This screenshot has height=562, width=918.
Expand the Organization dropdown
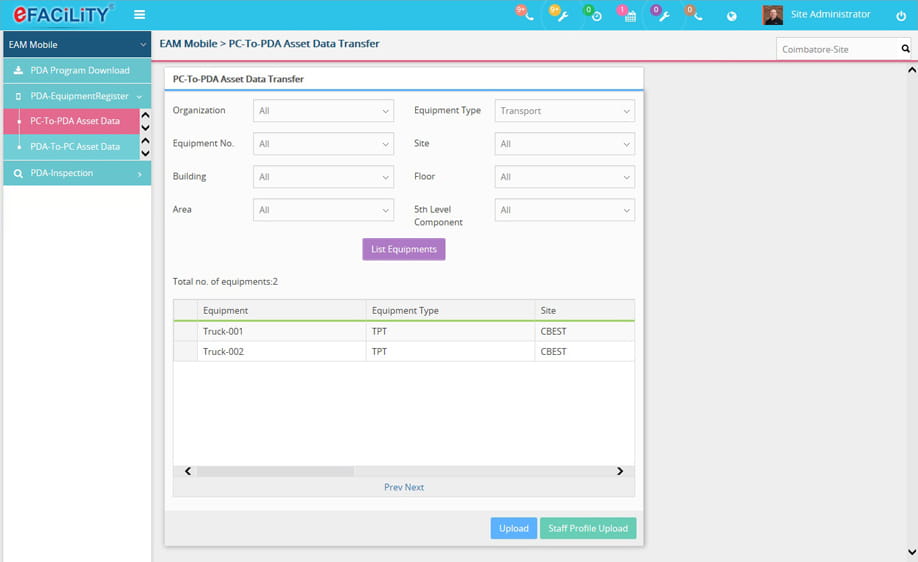click(x=323, y=111)
